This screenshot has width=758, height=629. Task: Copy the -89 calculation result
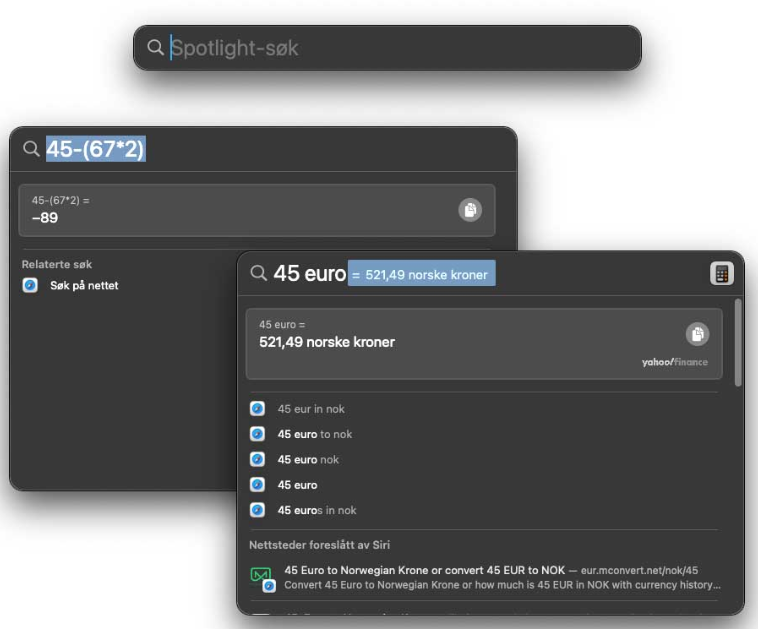[470, 209]
